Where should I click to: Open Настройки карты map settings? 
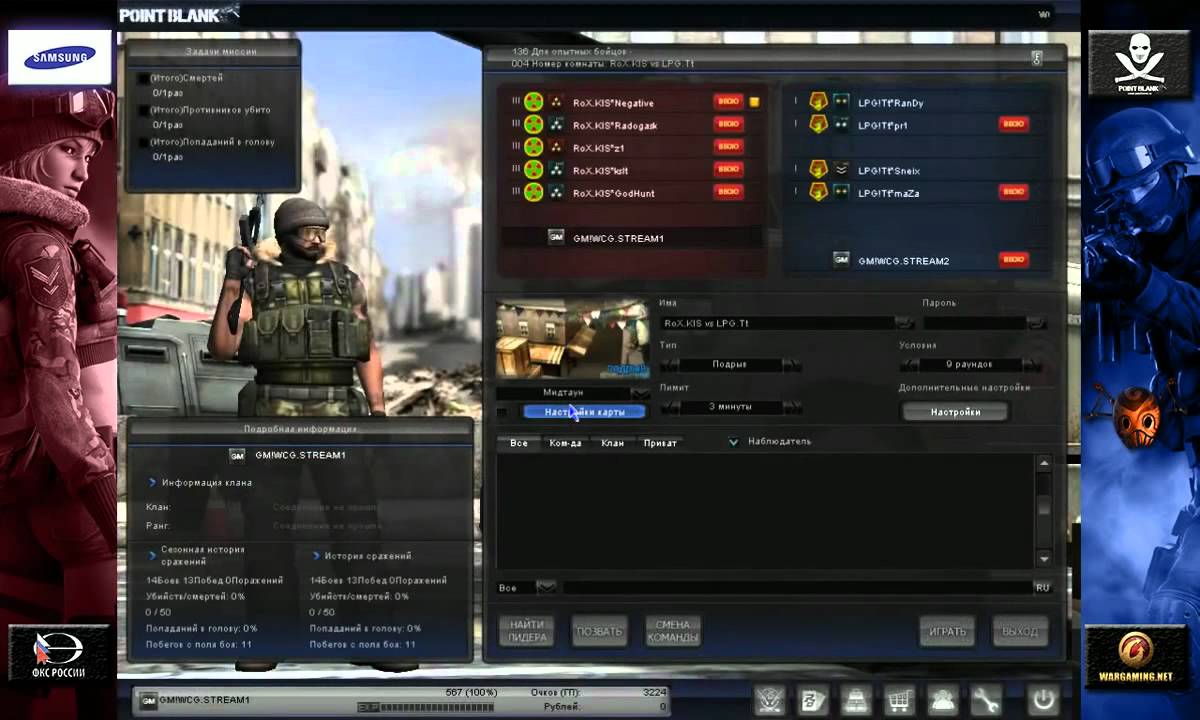(584, 412)
